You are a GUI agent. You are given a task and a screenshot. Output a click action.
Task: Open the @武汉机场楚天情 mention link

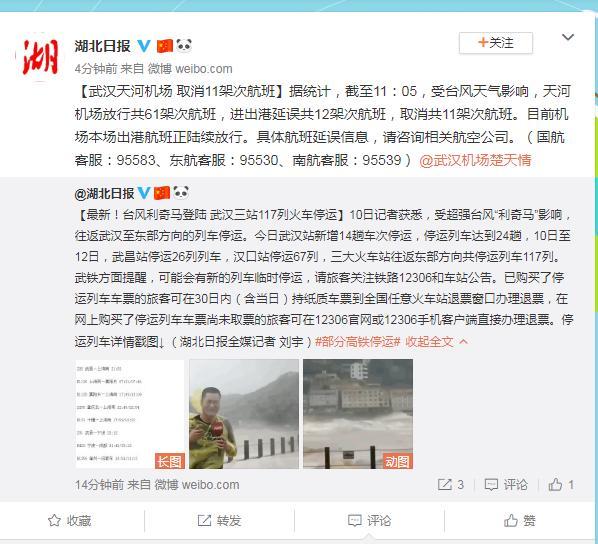(475, 160)
